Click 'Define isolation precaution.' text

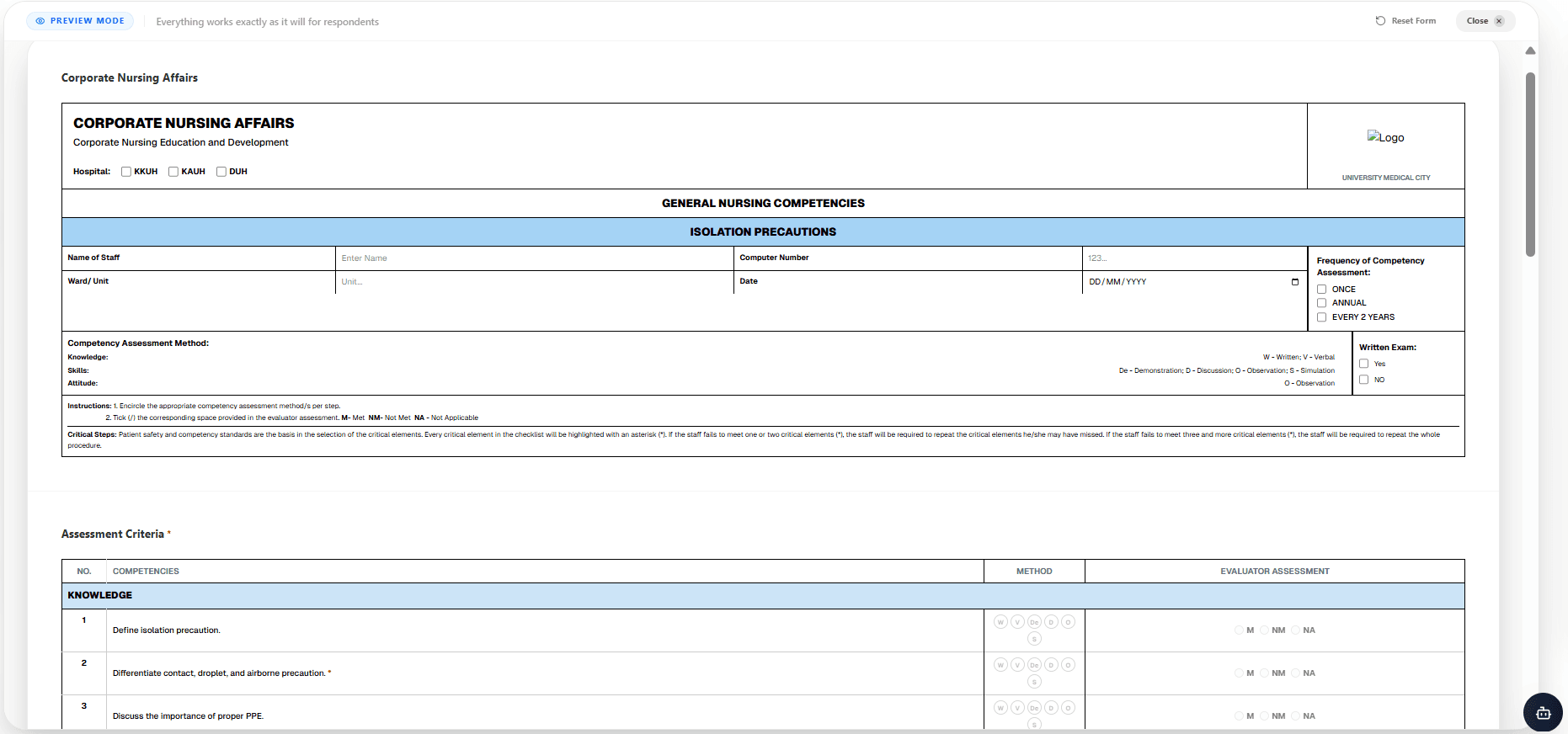(167, 630)
